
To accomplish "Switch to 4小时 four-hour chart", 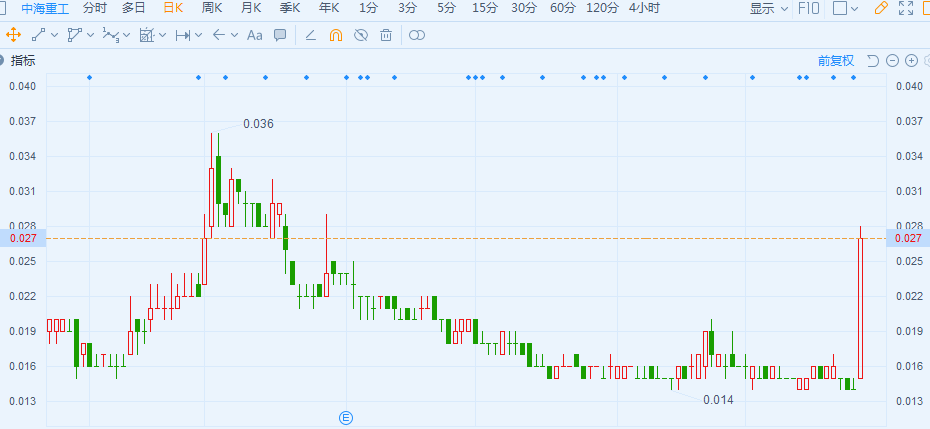I will coord(644,8).
